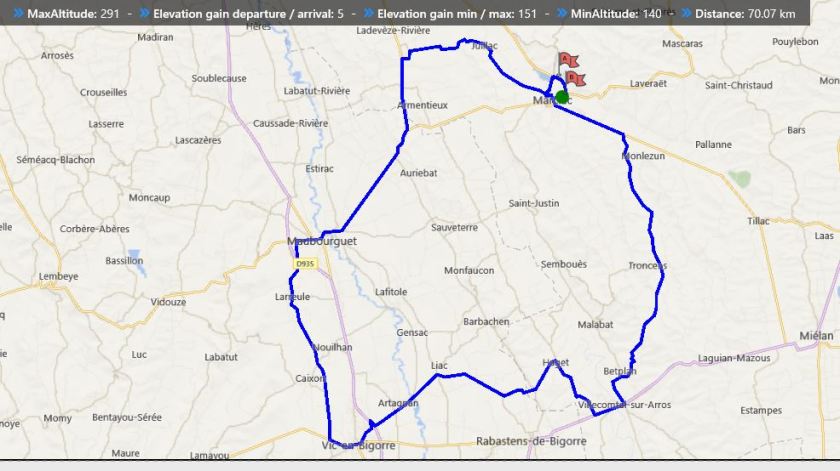840x471 pixels.
Task: Click the Séméacq-Blachon village label
Action: point(56,160)
